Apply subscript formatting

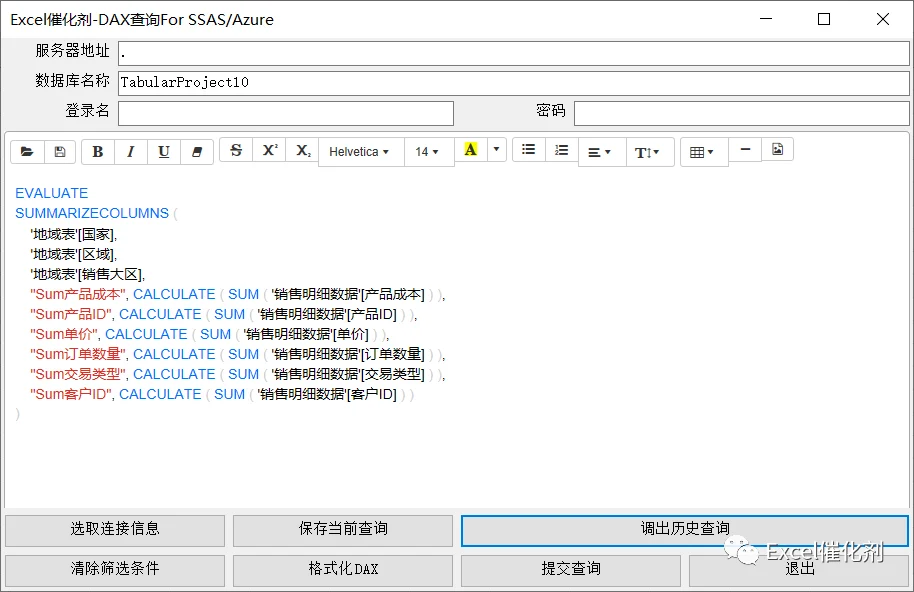point(303,150)
